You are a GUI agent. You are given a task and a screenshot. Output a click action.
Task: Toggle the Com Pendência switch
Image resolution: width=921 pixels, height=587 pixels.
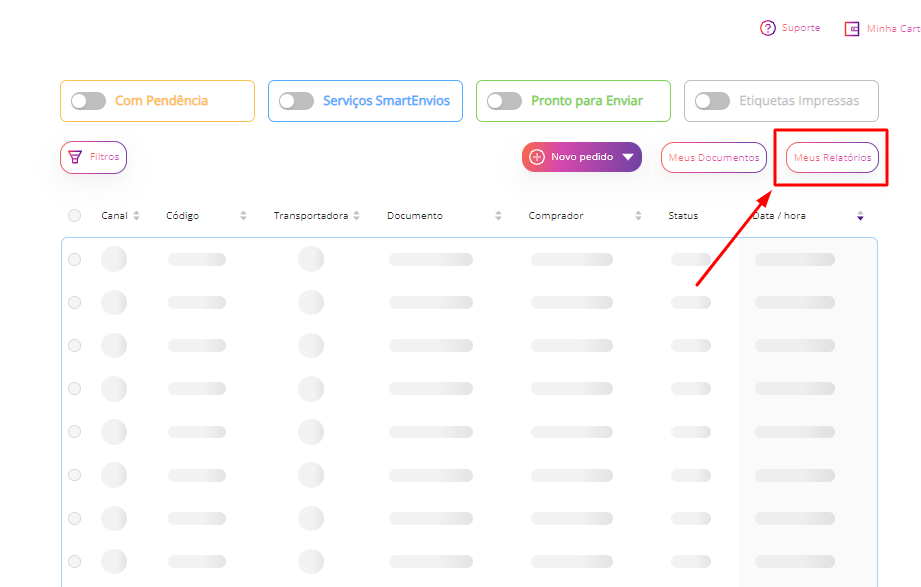pyautogui.click(x=88, y=101)
